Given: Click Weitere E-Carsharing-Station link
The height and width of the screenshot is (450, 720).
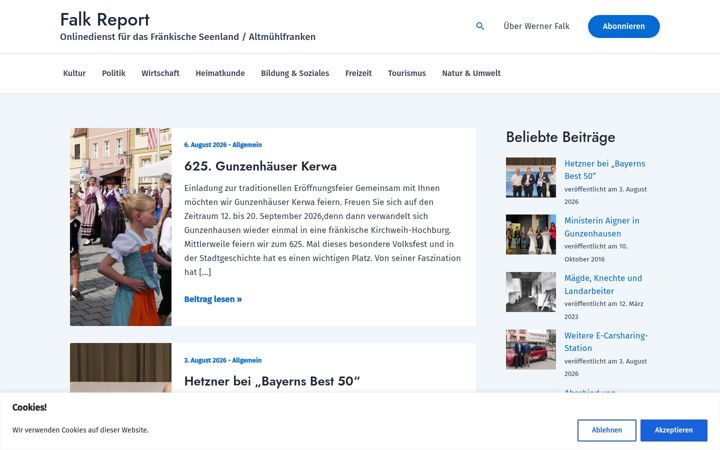Looking at the screenshot, I should [x=606, y=342].
